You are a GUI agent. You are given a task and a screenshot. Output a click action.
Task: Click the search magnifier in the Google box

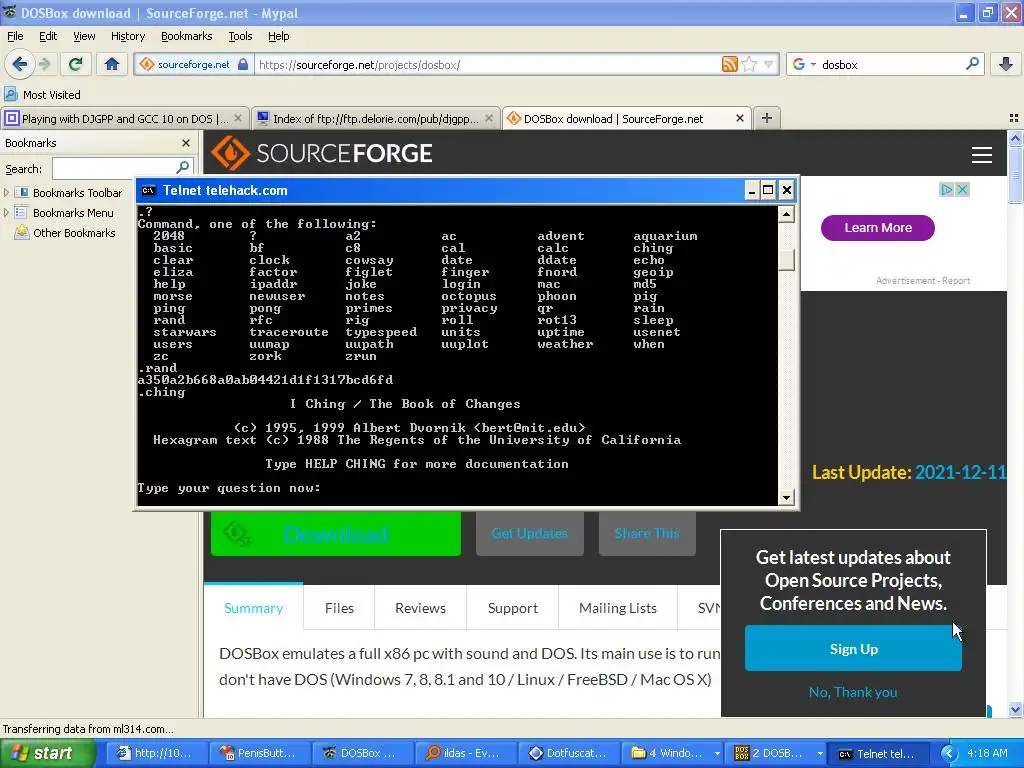pyautogui.click(x=972, y=64)
